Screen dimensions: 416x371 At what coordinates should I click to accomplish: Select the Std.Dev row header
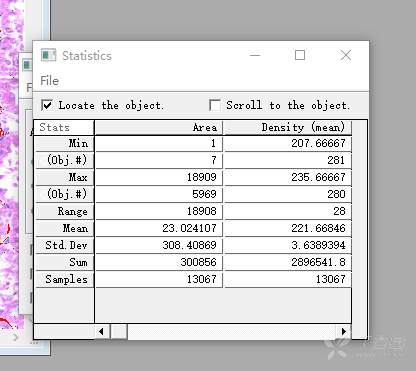(x=65, y=245)
